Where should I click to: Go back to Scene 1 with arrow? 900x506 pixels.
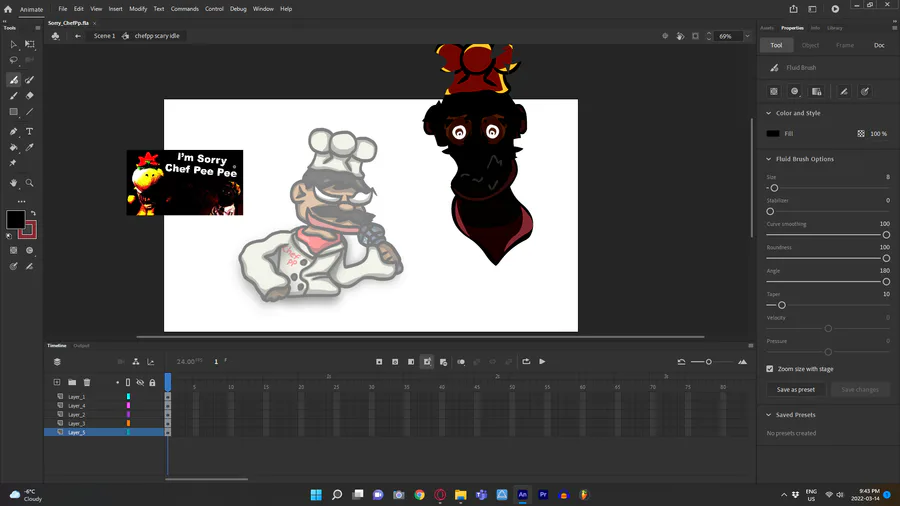pyautogui.click(x=77, y=36)
